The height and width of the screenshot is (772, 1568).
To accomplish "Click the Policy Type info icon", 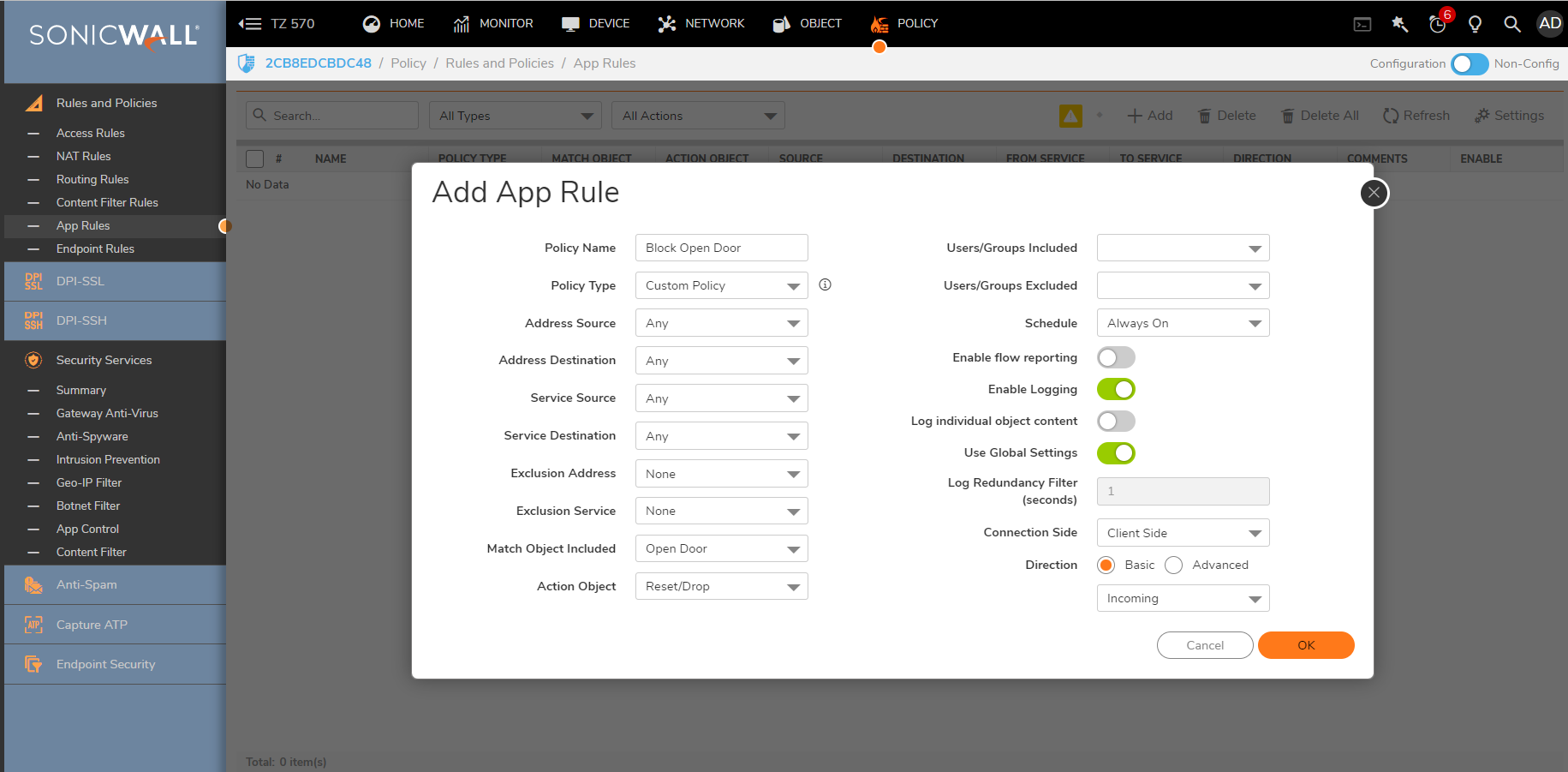I will (825, 284).
